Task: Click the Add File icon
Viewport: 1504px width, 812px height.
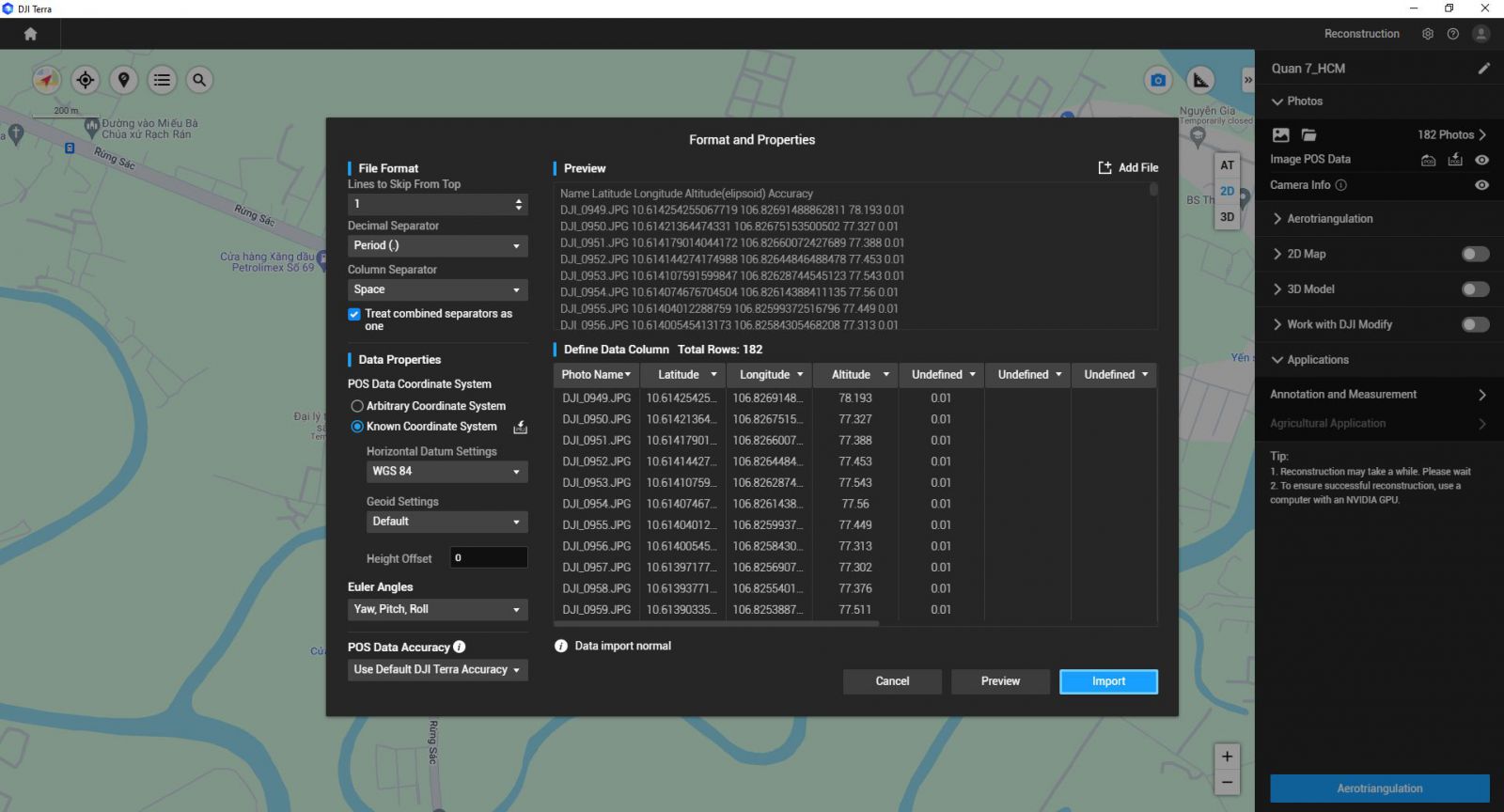Action: tap(1105, 167)
